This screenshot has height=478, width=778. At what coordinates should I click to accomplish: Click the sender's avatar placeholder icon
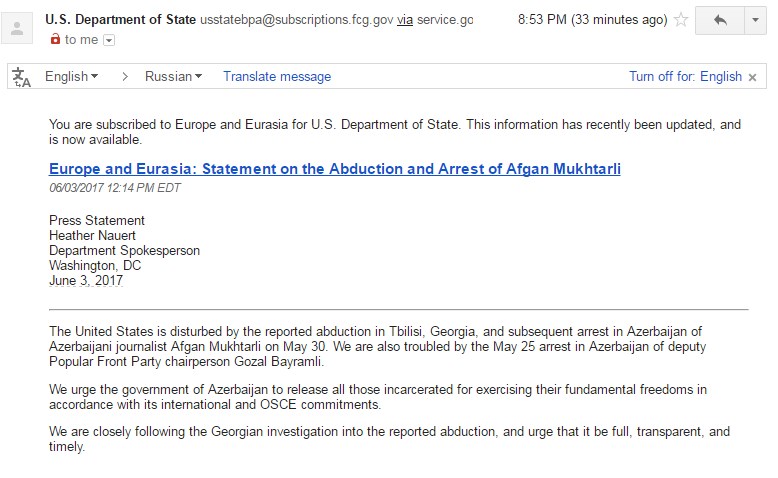pos(17,28)
